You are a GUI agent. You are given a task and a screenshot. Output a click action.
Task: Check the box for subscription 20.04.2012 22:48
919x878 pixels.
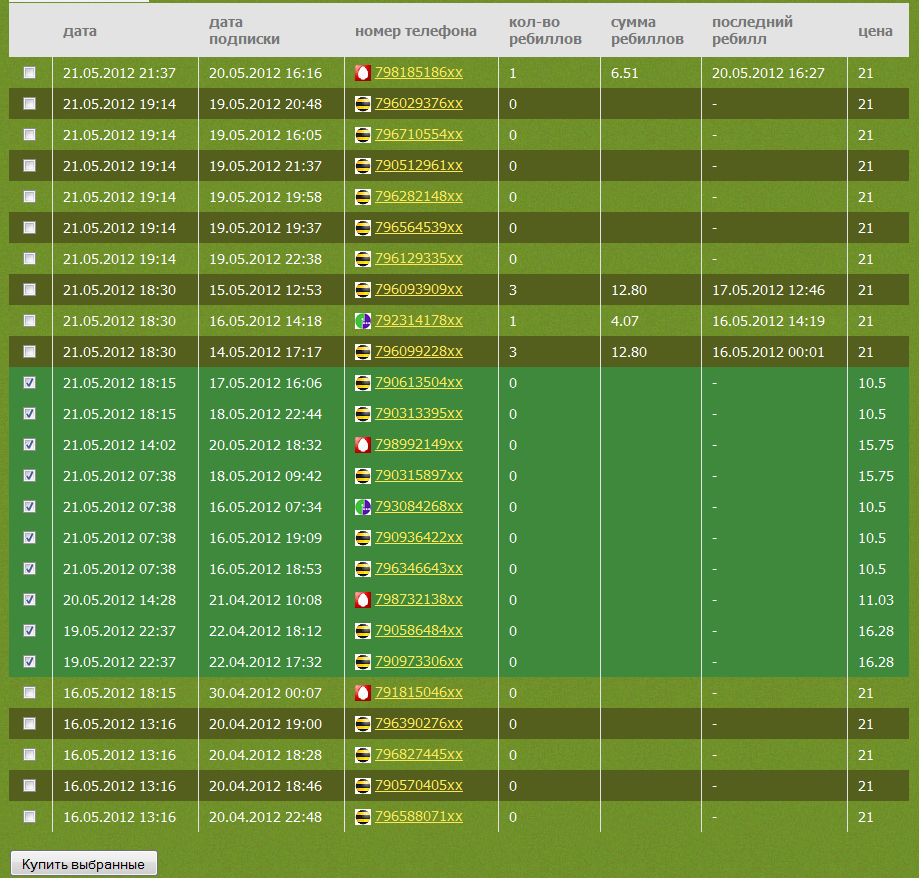(29, 816)
